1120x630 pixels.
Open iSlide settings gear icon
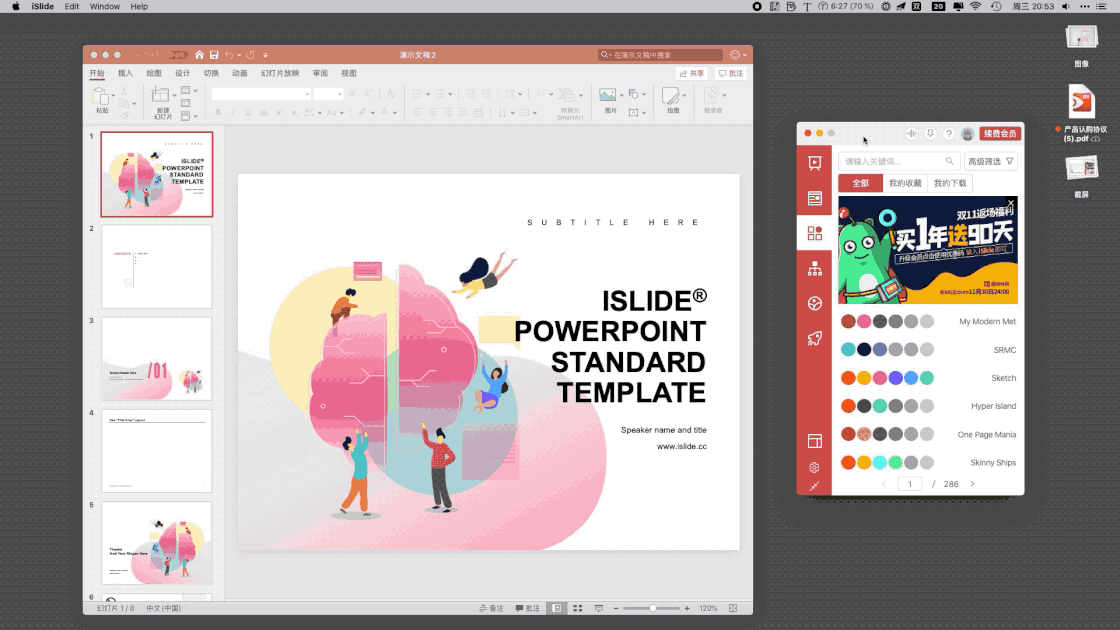click(814, 467)
